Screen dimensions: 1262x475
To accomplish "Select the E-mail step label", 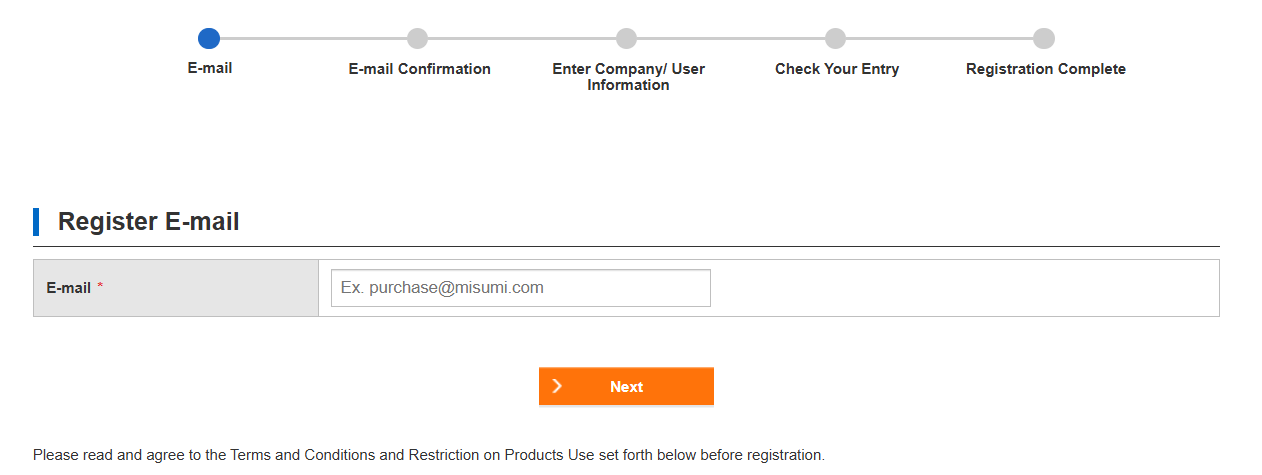I will 210,69.
